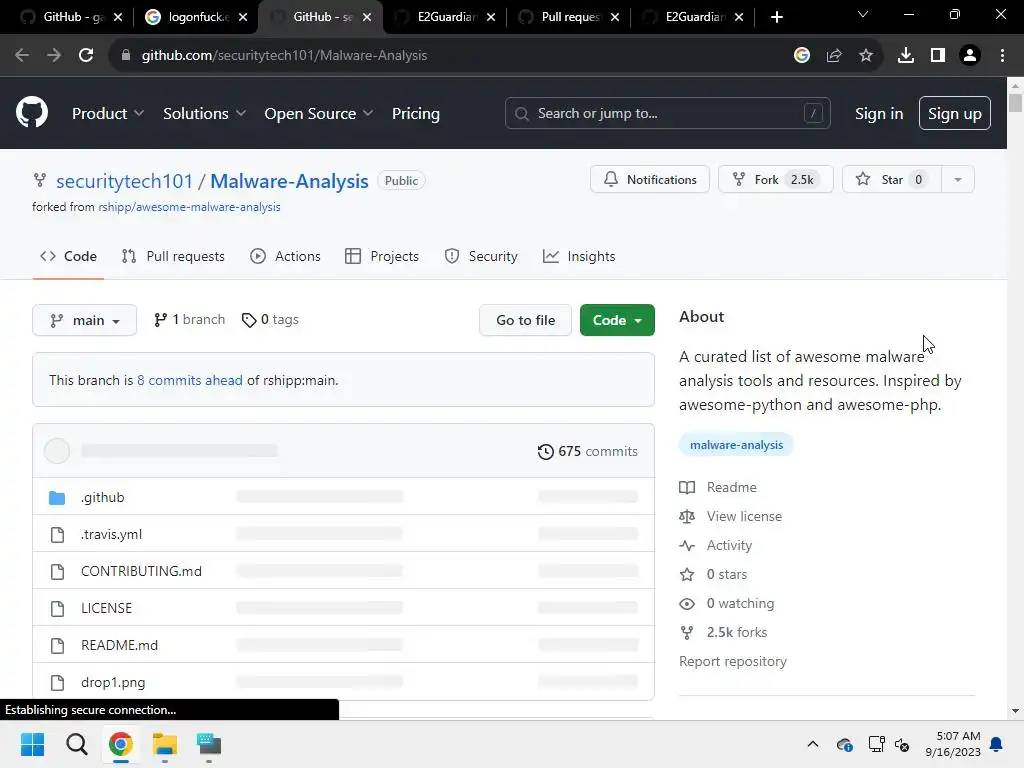Switch to the Actions tab
The height and width of the screenshot is (768, 1024).
285,257
